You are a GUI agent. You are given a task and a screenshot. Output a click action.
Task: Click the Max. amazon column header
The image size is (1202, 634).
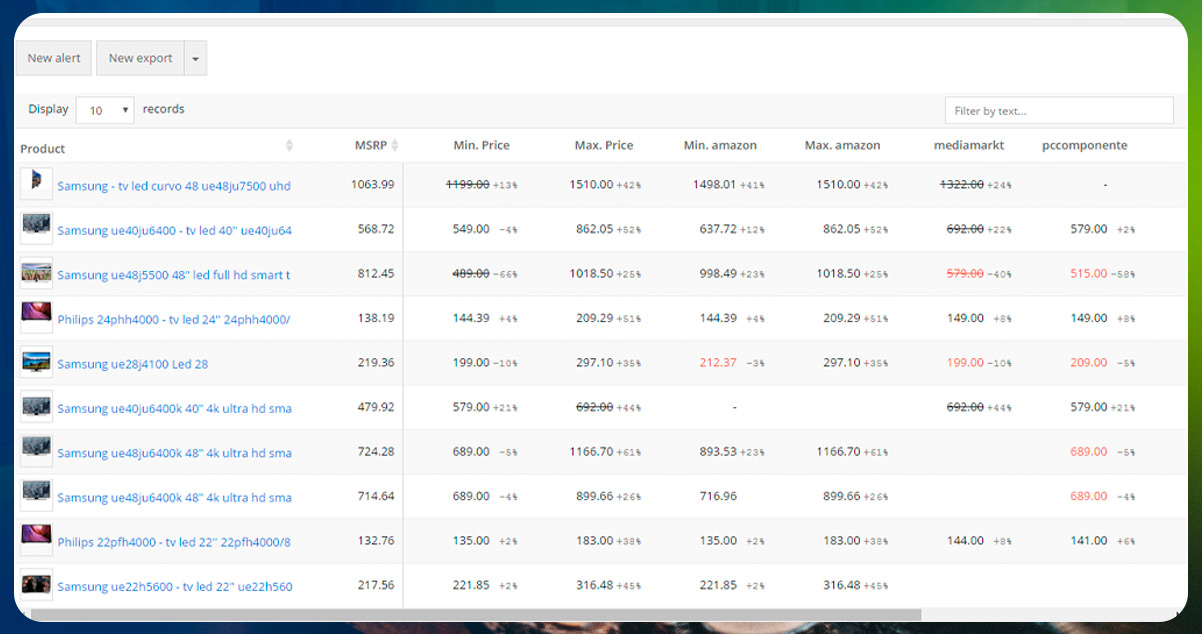pos(842,146)
